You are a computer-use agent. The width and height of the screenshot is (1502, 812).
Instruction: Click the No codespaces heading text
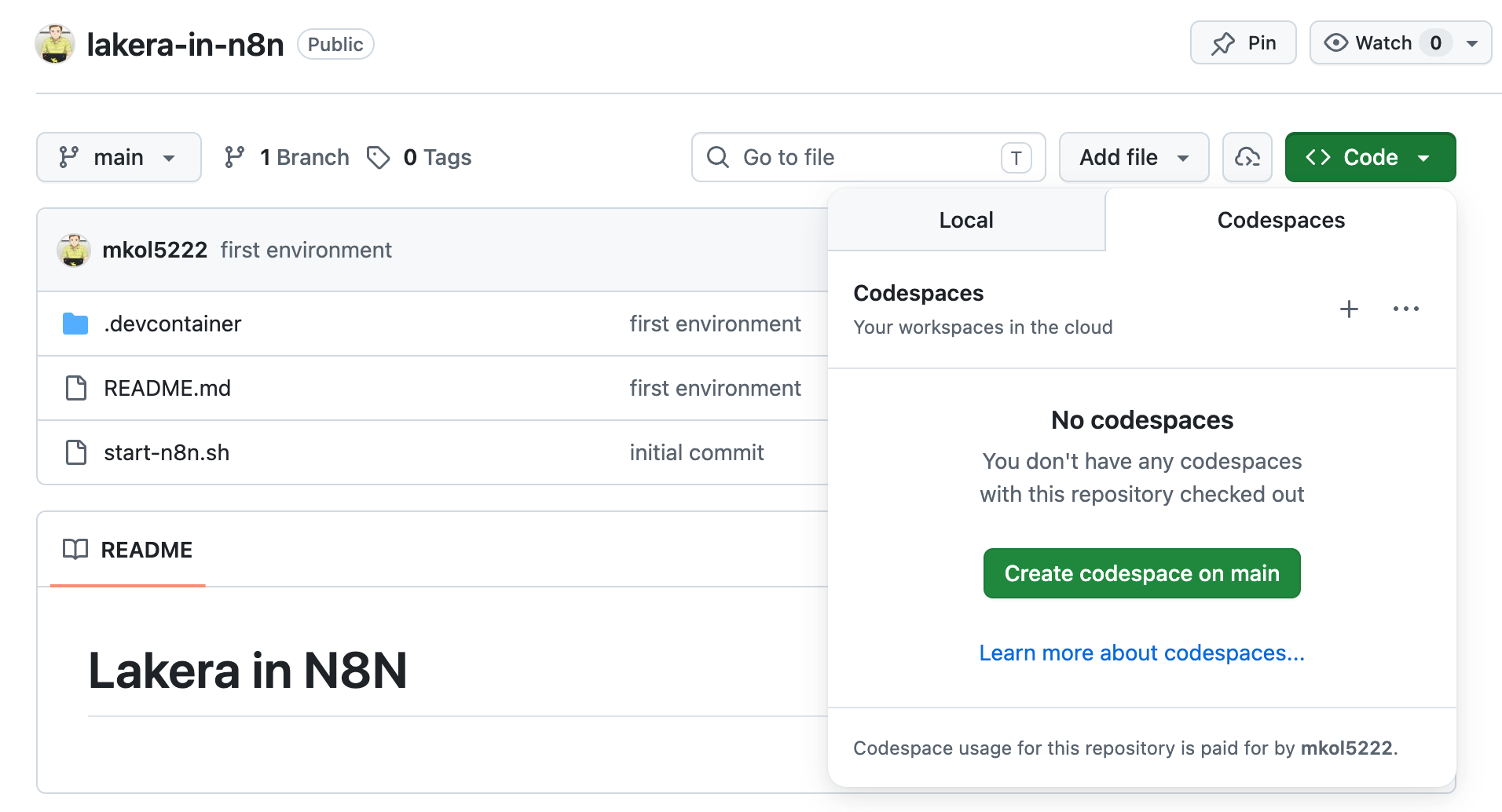(x=1141, y=420)
